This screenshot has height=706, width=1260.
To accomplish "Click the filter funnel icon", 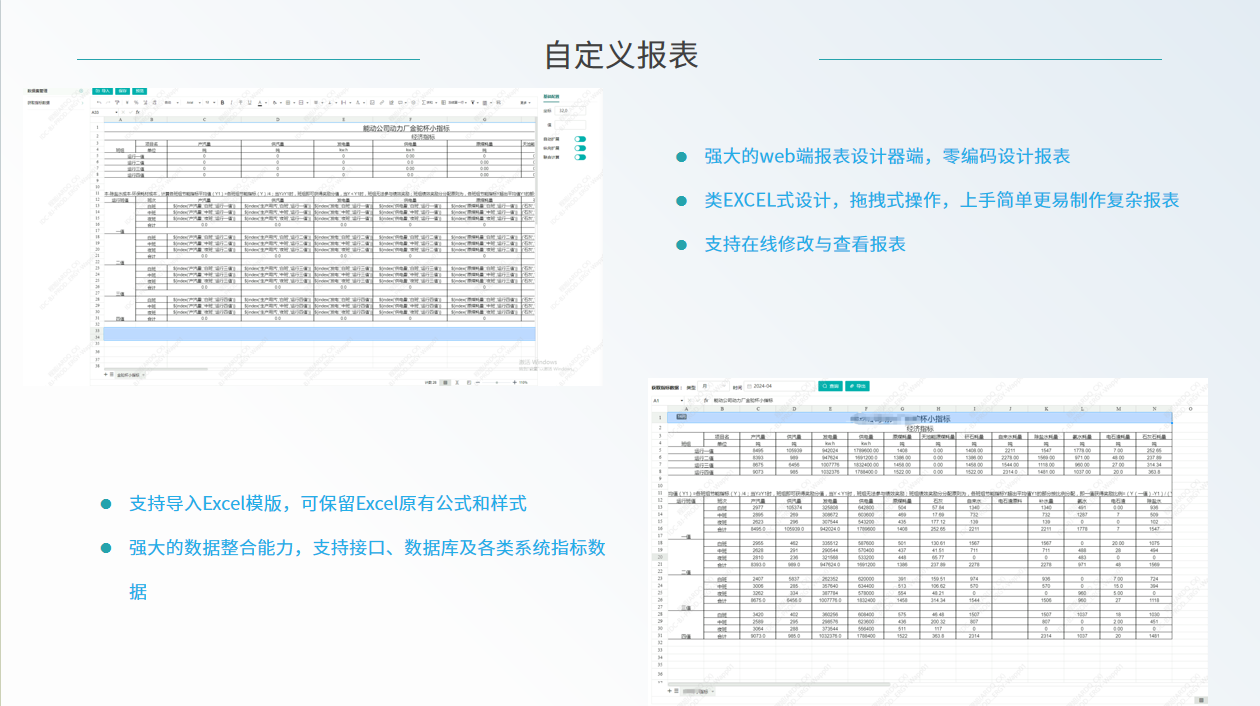I will pos(473,102).
